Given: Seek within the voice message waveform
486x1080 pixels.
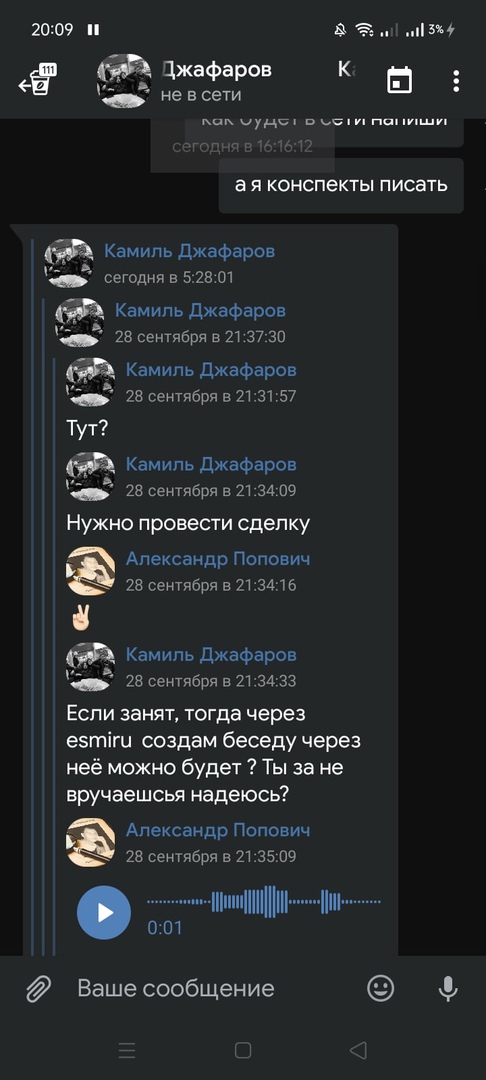Looking at the screenshot, I should tap(264, 901).
